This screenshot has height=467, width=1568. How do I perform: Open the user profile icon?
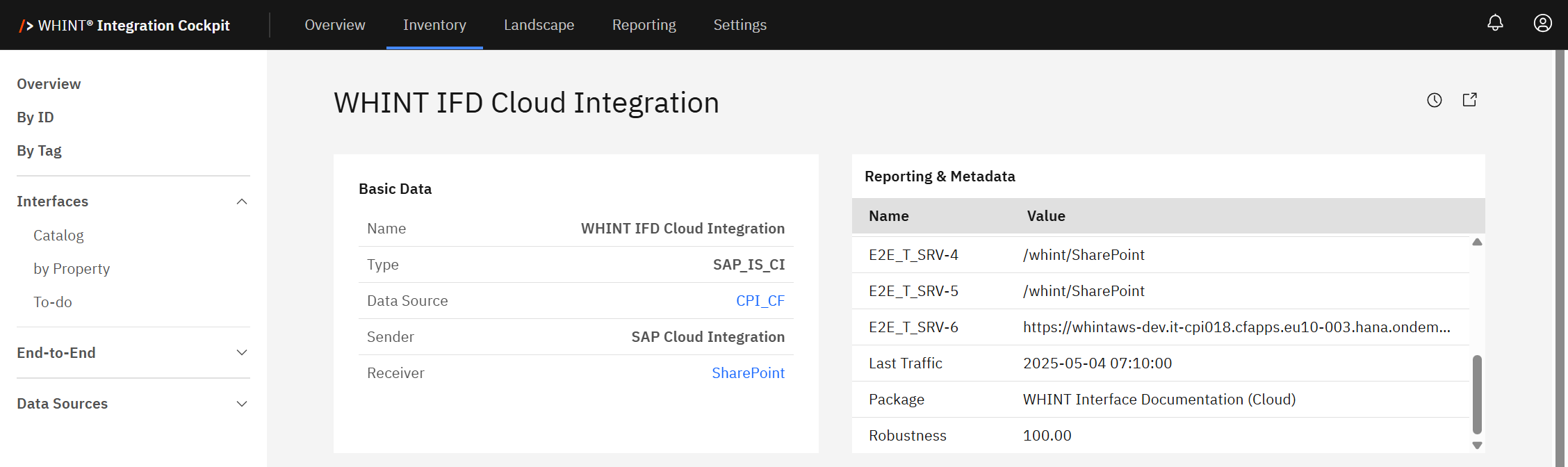click(x=1542, y=24)
